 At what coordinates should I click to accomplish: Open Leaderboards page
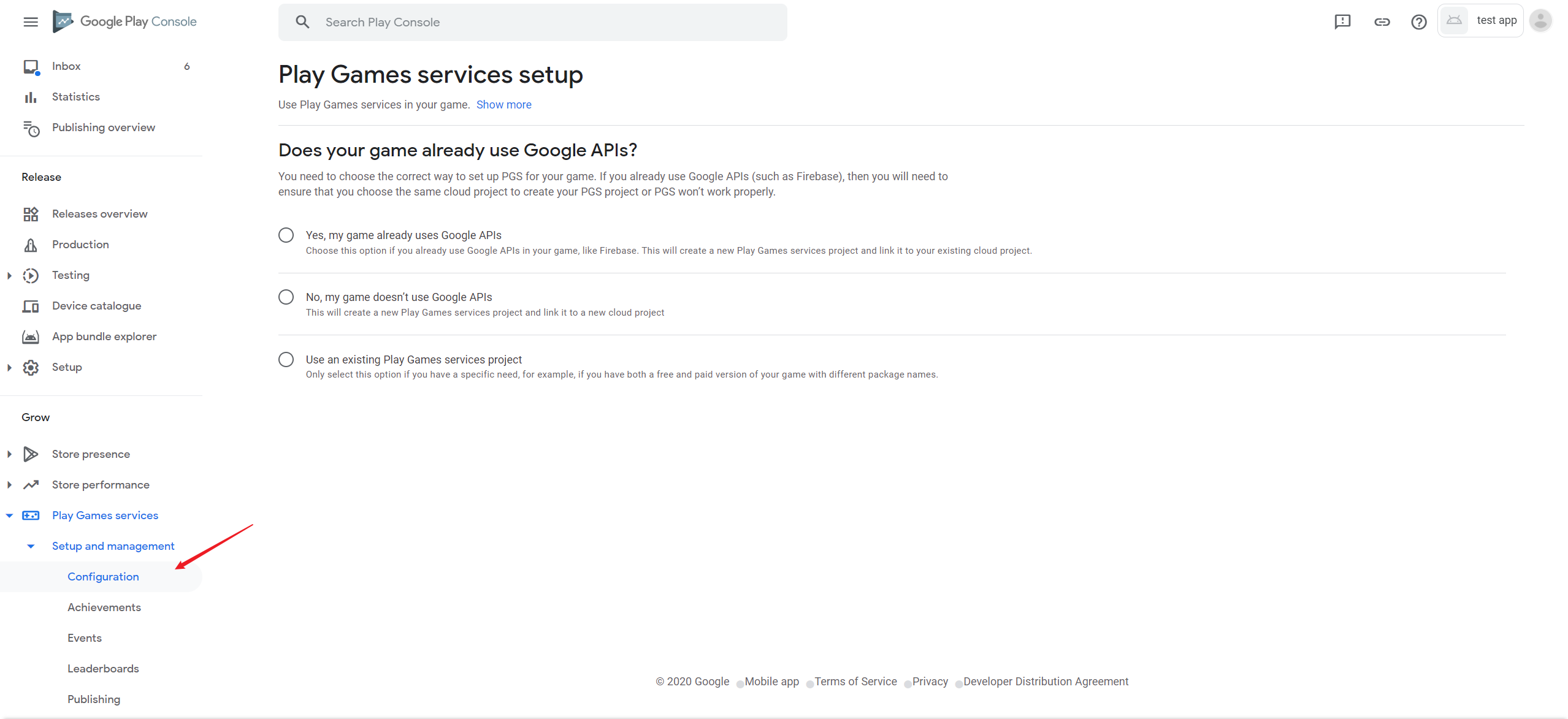pyautogui.click(x=103, y=669)
